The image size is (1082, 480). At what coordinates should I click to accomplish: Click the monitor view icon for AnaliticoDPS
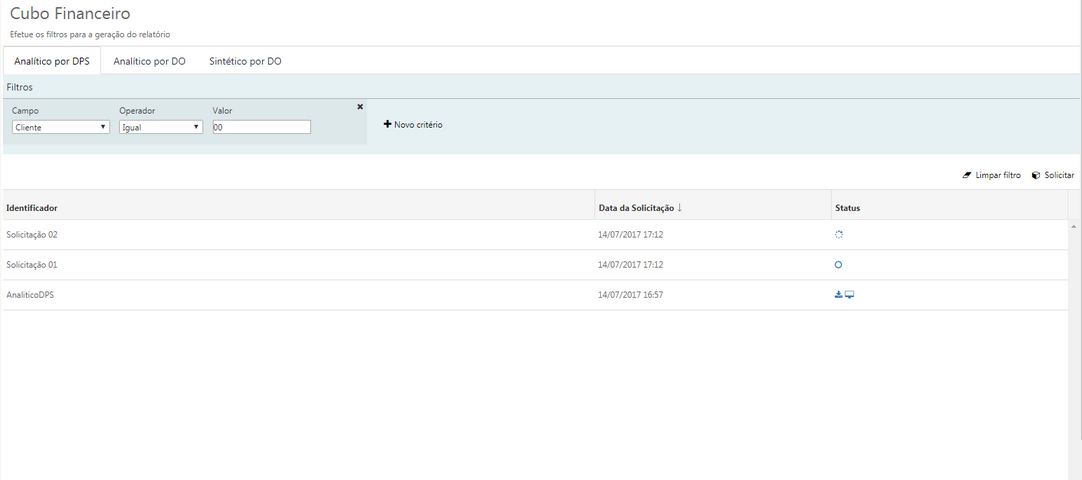850,295
